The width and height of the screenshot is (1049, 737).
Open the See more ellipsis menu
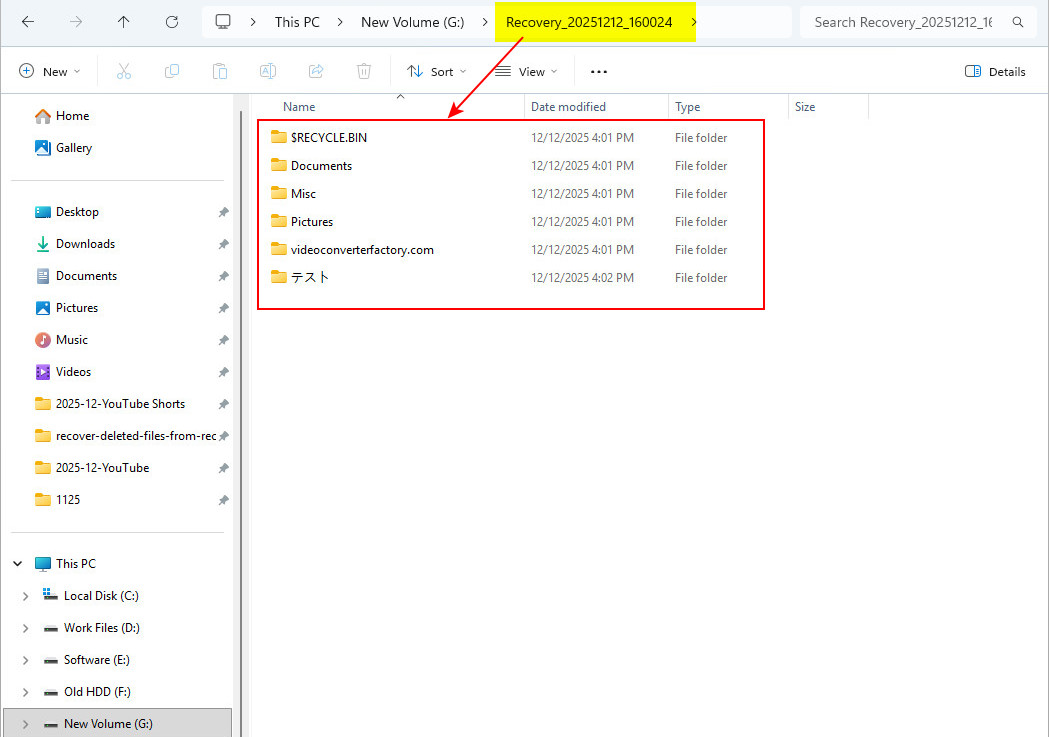[x=598, y=71]
